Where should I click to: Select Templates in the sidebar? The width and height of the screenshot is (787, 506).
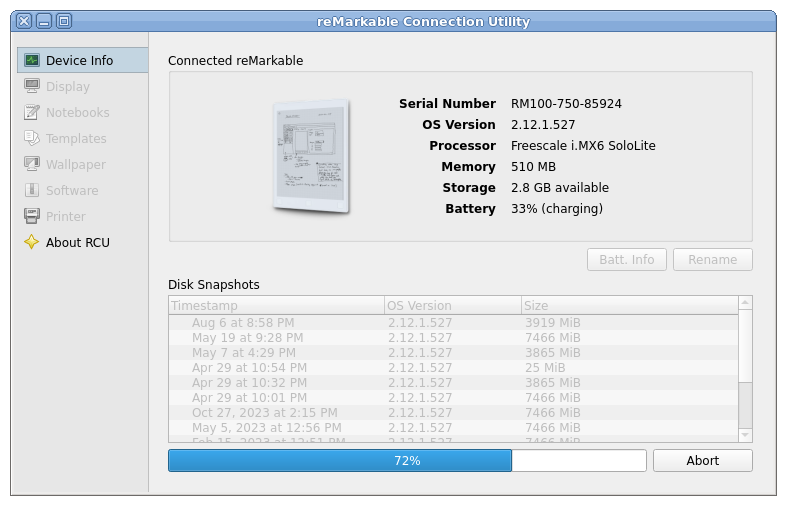pyautogui.click(x=83, y=139)
